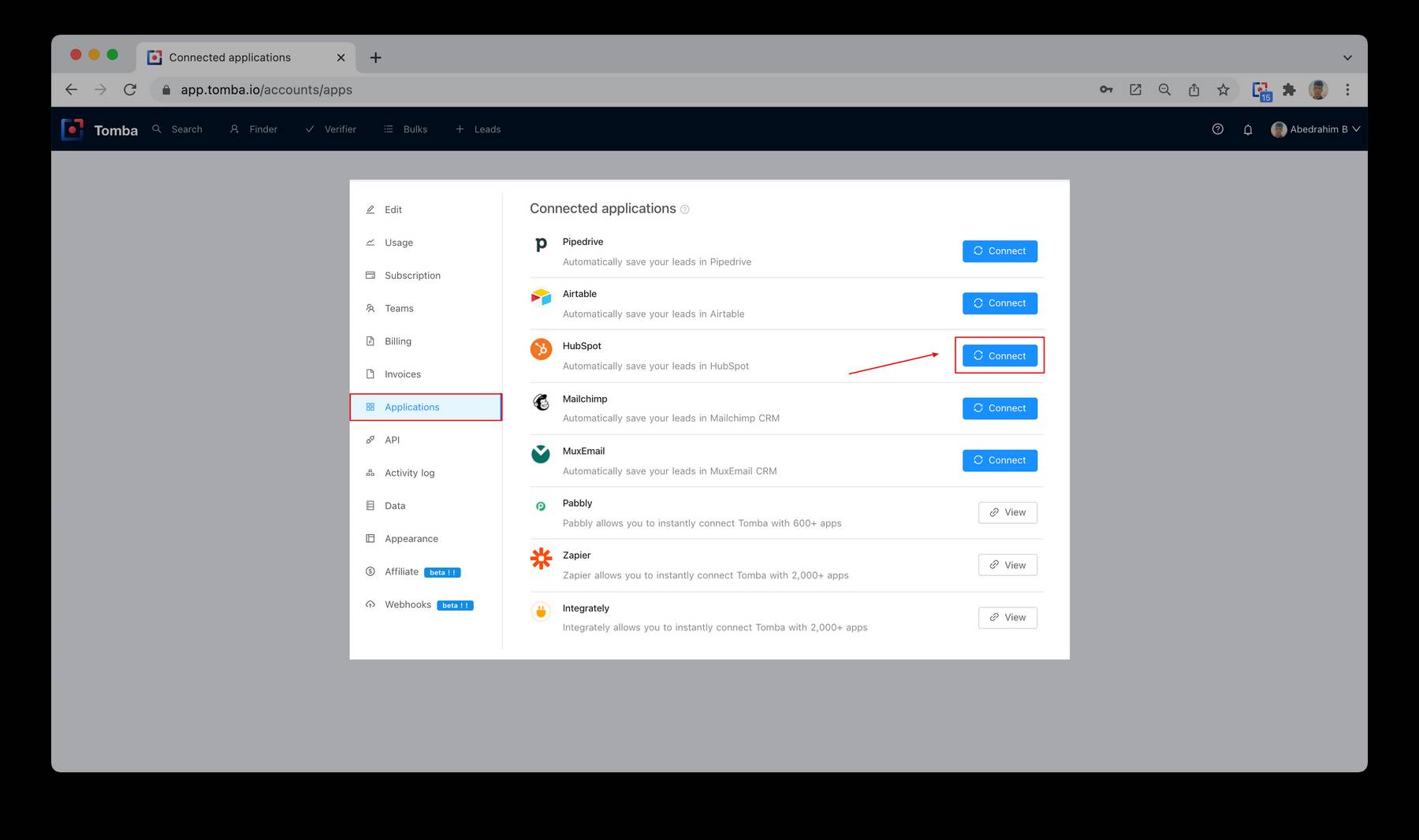The width and height of the screenshot is (1419, 840).
Task: Open the Search nav item
Action: 177,129
